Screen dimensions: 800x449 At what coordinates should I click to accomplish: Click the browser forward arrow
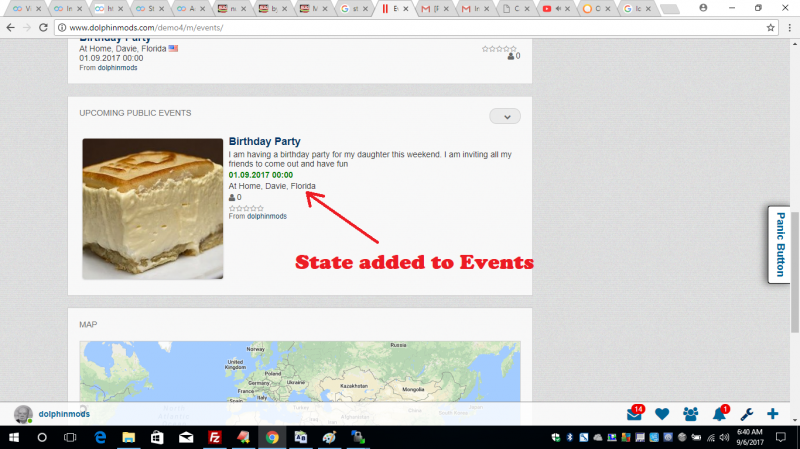27,28
